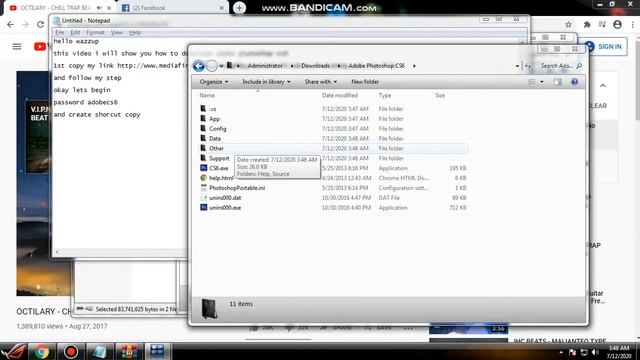The height and width of the screenshot is (360, 640).
Task: Expand arrow after Adobe Photoshop CS6 breadcrumb
Action: pos(414,66)
